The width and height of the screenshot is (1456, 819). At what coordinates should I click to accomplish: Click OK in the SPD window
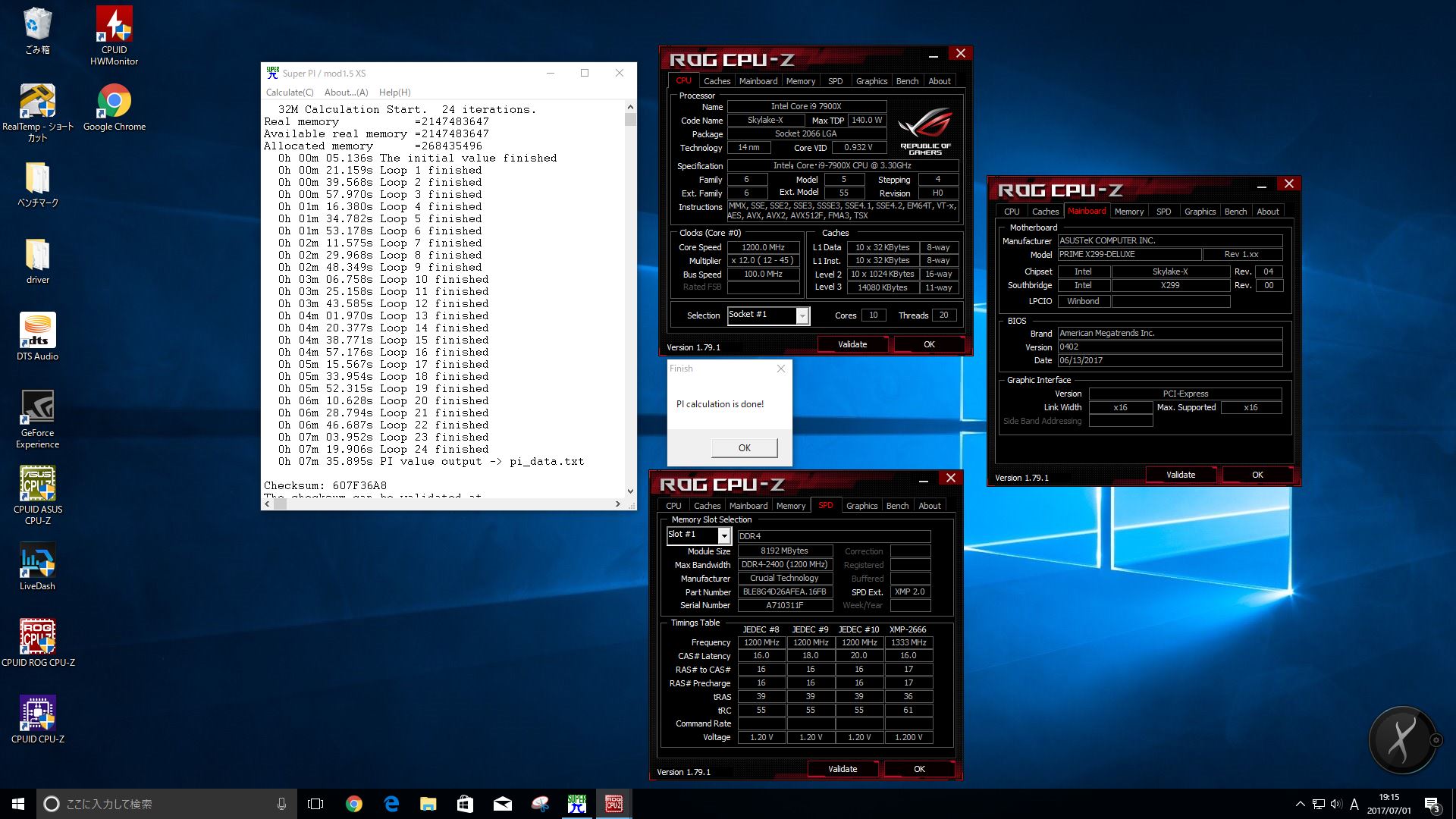pos(919,769)
